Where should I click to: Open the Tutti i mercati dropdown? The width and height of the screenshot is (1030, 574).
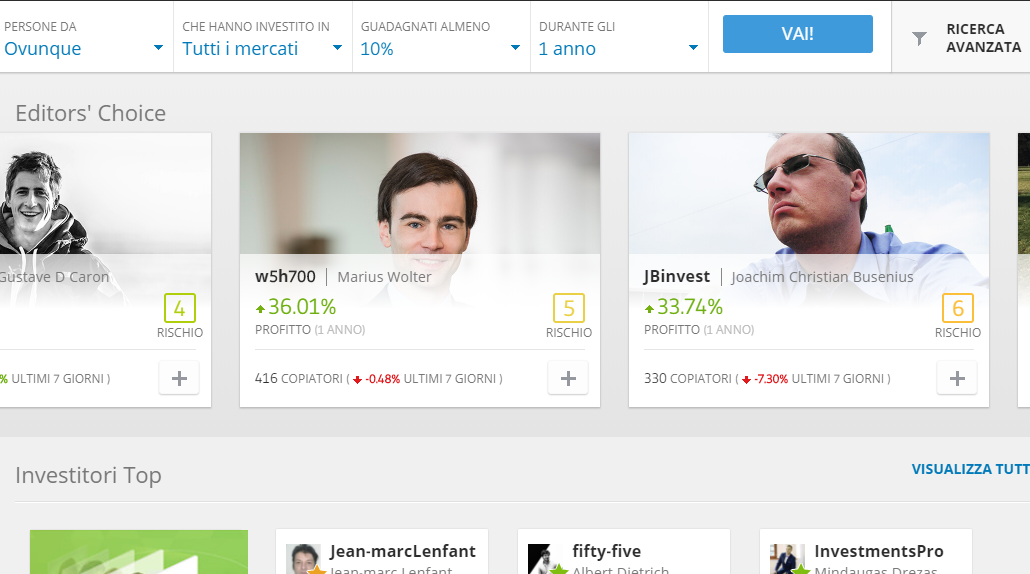click(263, 37)
